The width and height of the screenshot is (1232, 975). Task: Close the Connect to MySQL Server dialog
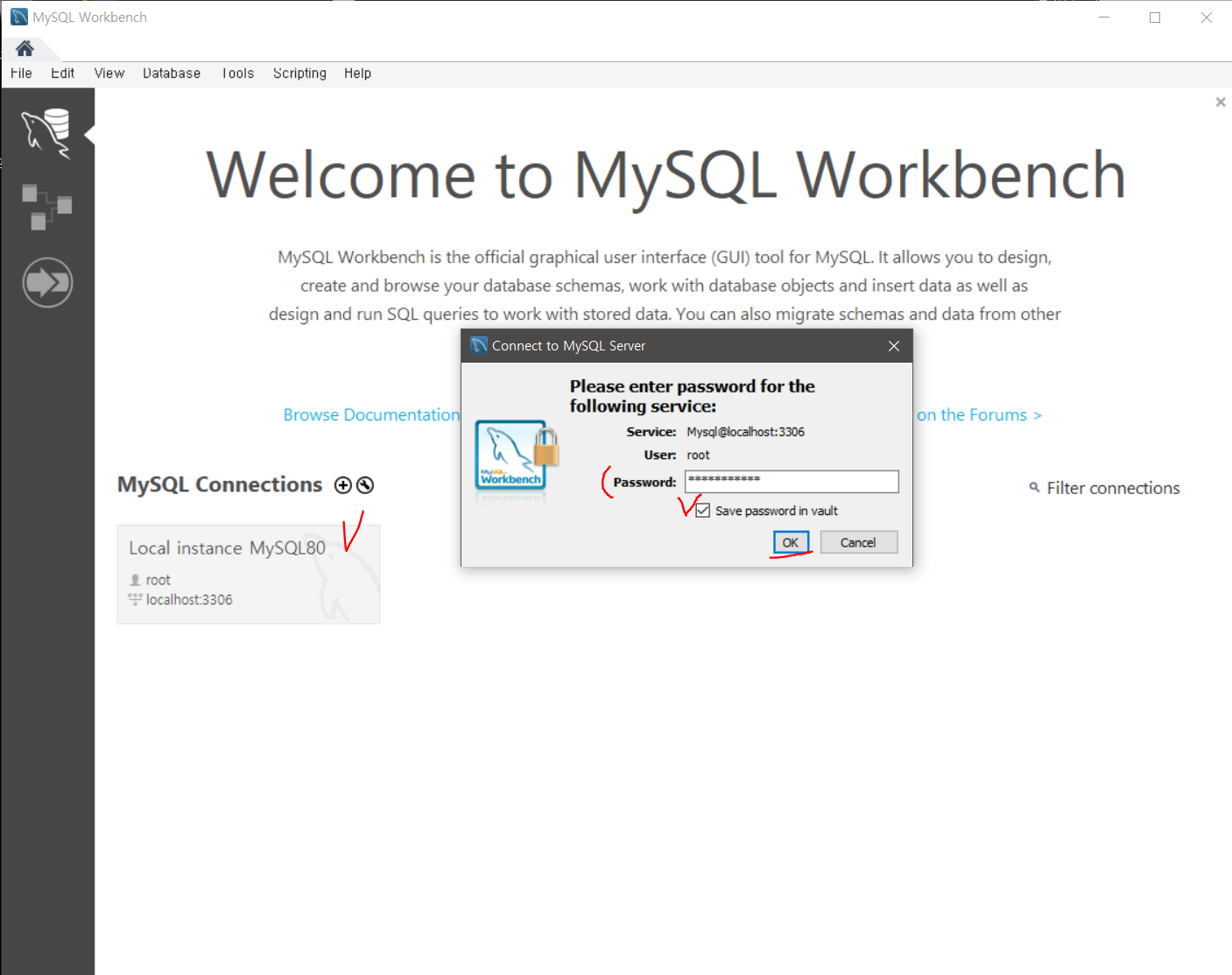pyautogui.click(x=894, y=346)
